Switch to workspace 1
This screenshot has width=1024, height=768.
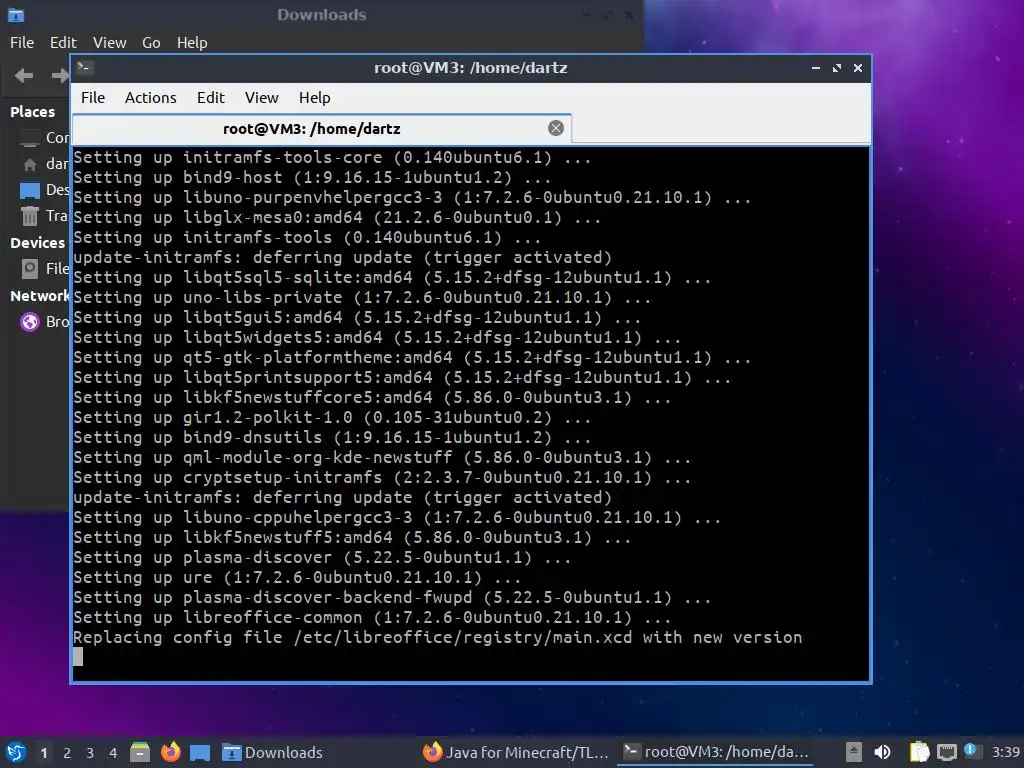point(44,753)
